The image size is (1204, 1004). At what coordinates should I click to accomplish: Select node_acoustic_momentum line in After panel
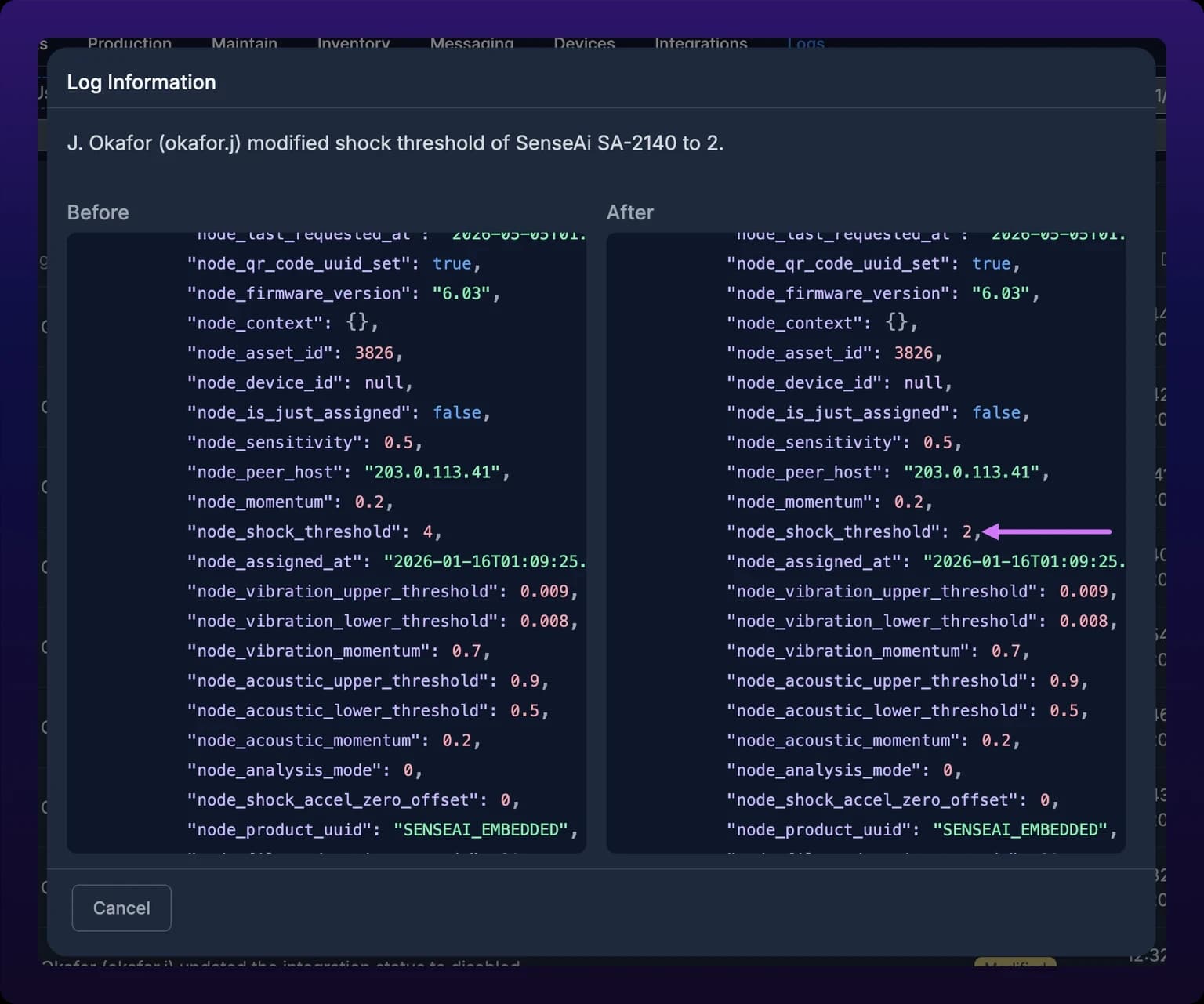[873, 740]
